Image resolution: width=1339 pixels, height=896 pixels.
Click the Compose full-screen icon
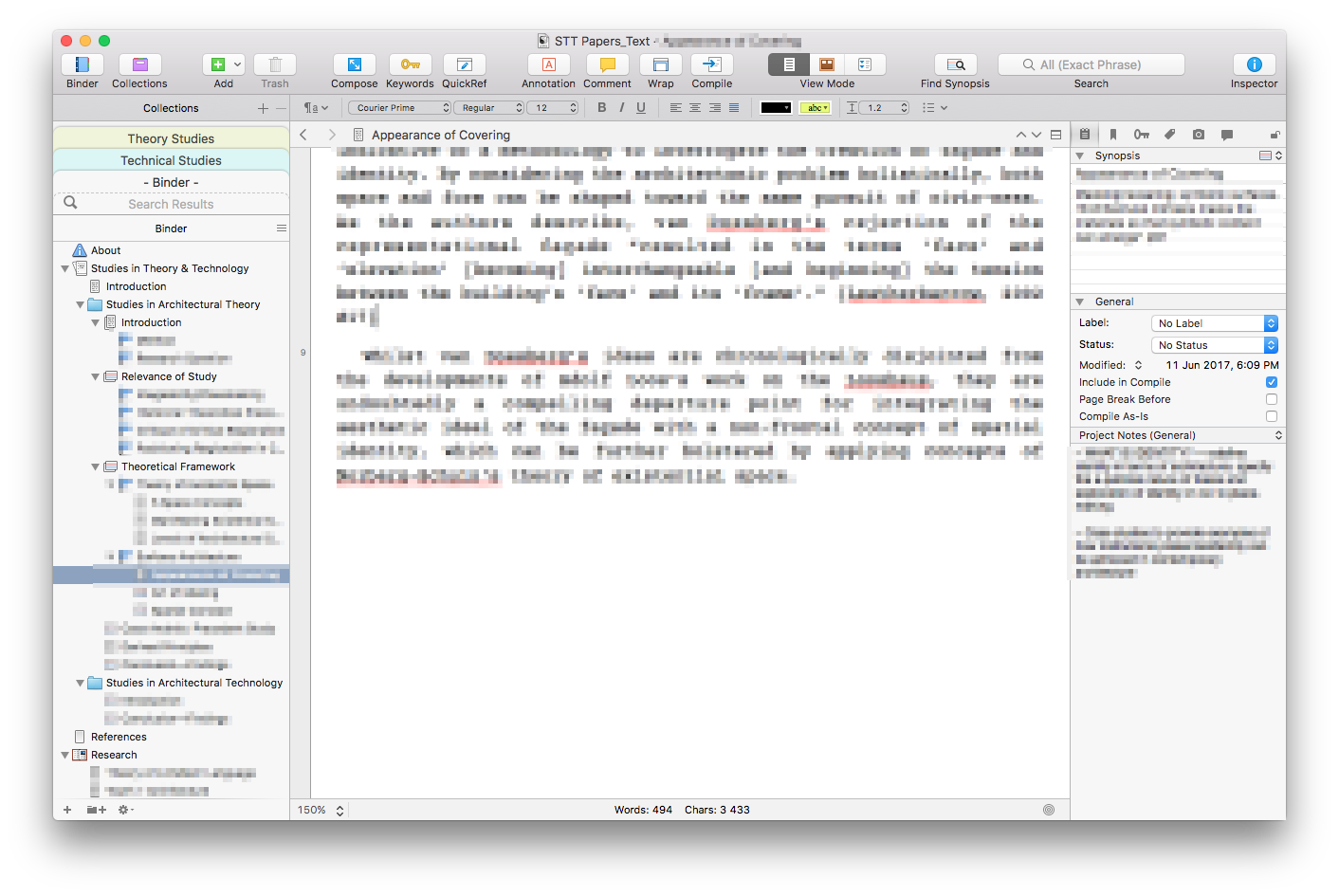pyautogui.click(x=354, y=65)
